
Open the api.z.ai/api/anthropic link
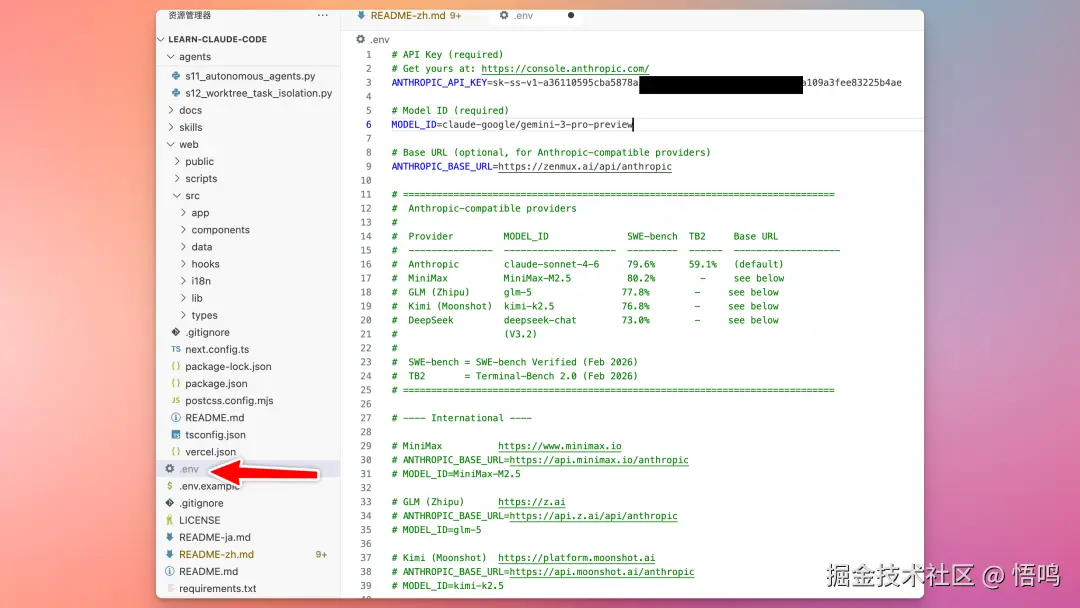coord(593,516)
